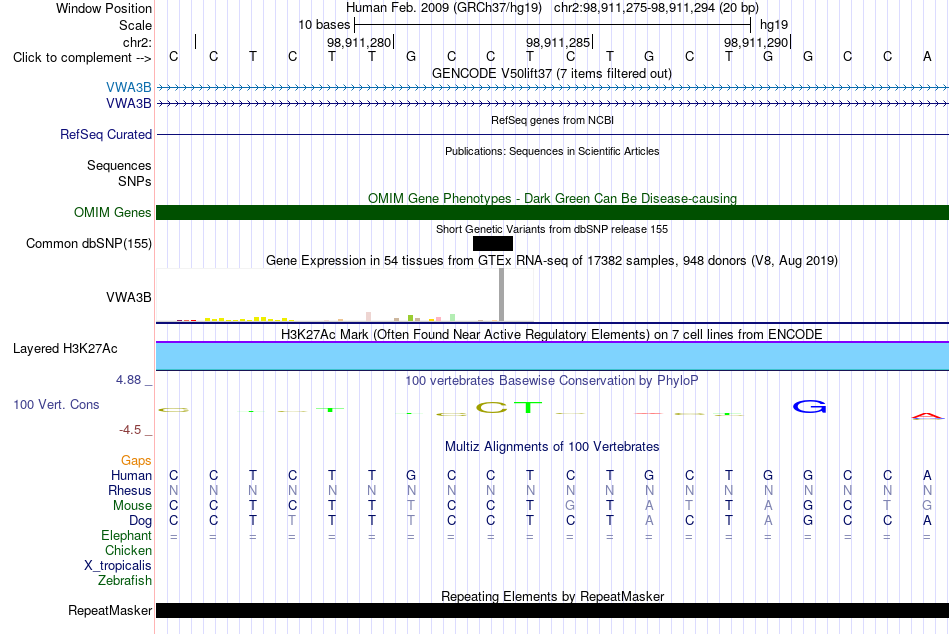Click Publications: Sequences in Scientific Articles title
The width and height of the screenshot is (950, 634).
click(552, 151)
